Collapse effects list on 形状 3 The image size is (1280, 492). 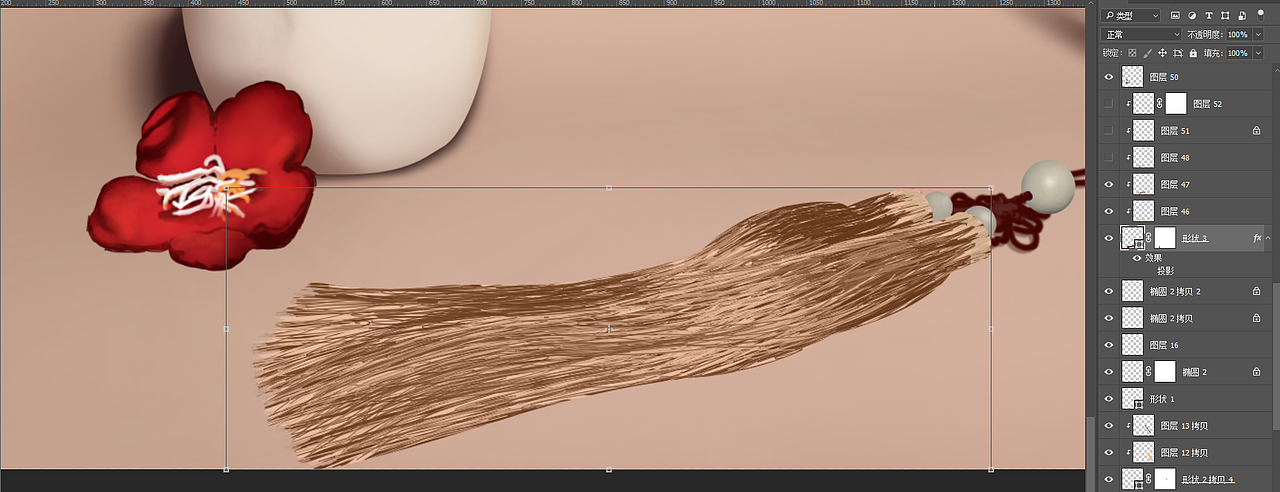click(1270, 238)
